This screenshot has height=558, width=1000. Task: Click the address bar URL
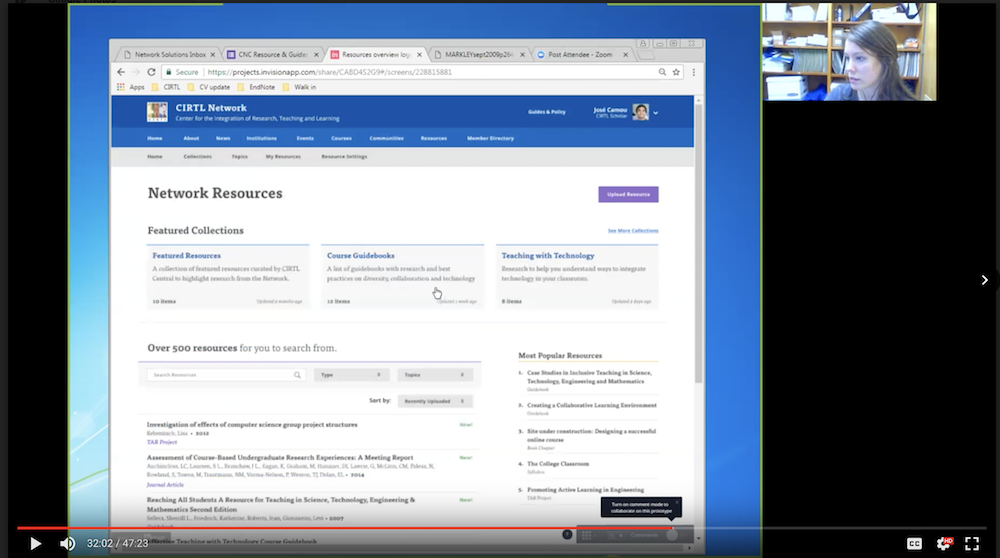tap(330, 72)
